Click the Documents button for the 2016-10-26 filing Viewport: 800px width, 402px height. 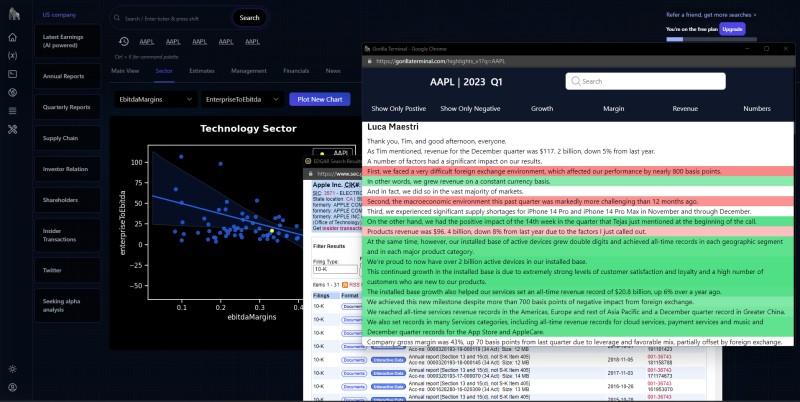click(x=354, y=387)
